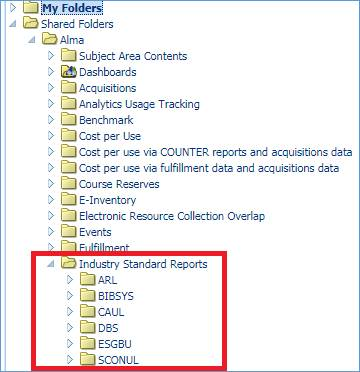The width and height of the screenshot is (360, 372).
Task: Expand Electronic Resource Collection Overlap arrow
Action: (x=51, y=216)
